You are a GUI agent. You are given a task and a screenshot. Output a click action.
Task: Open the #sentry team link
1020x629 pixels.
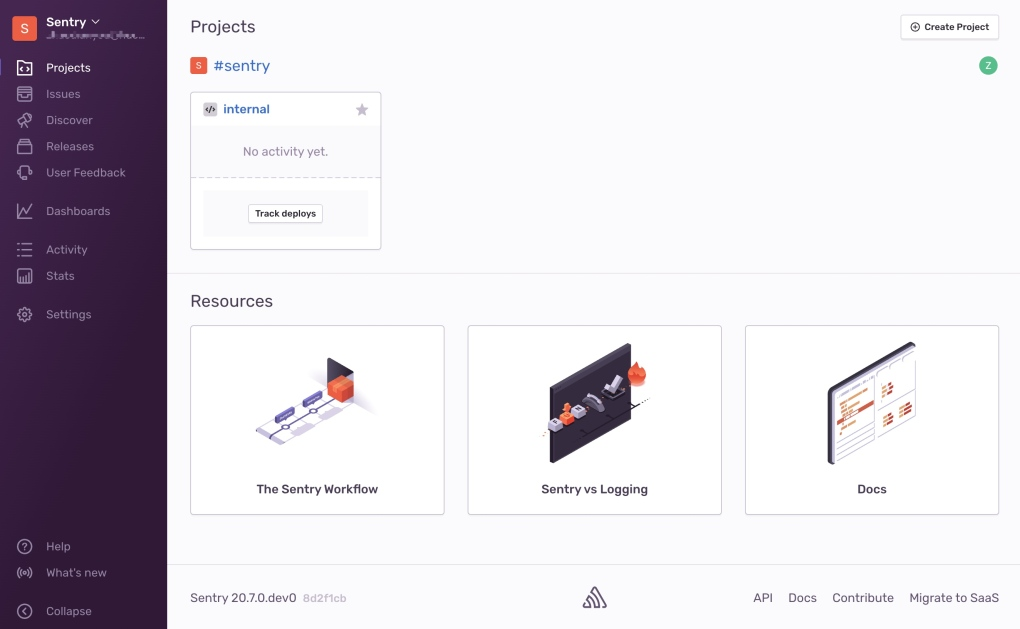(241, 66)
